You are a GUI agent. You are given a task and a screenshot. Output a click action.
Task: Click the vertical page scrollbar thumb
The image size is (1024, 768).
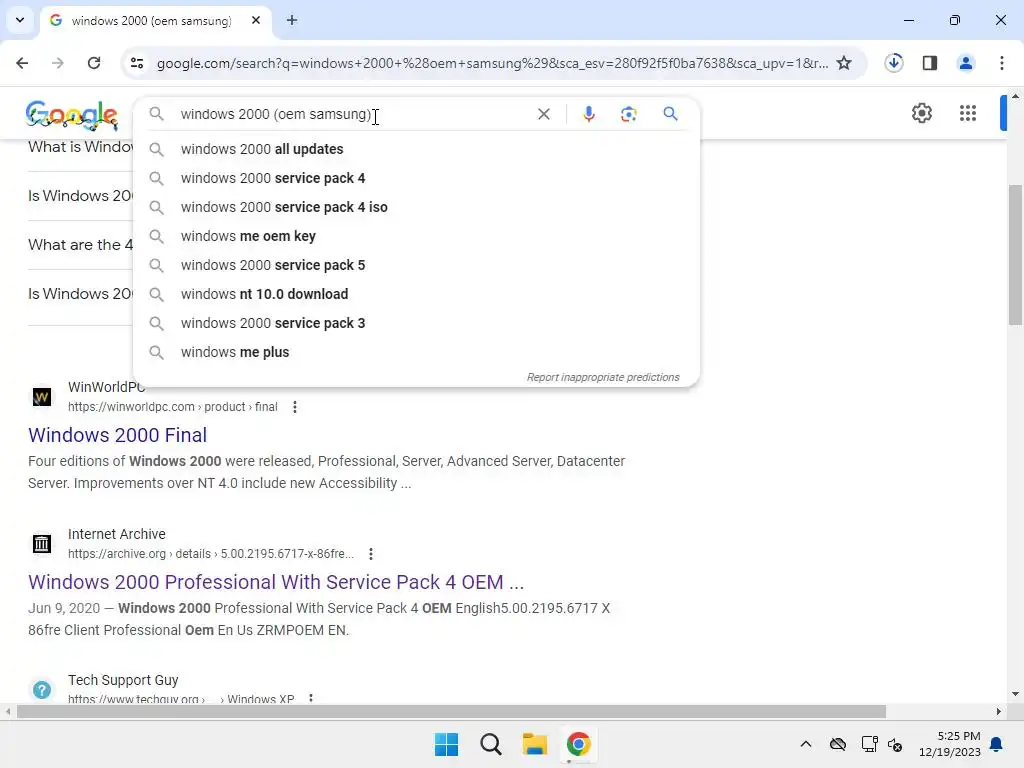click(x=1015, y=254)
